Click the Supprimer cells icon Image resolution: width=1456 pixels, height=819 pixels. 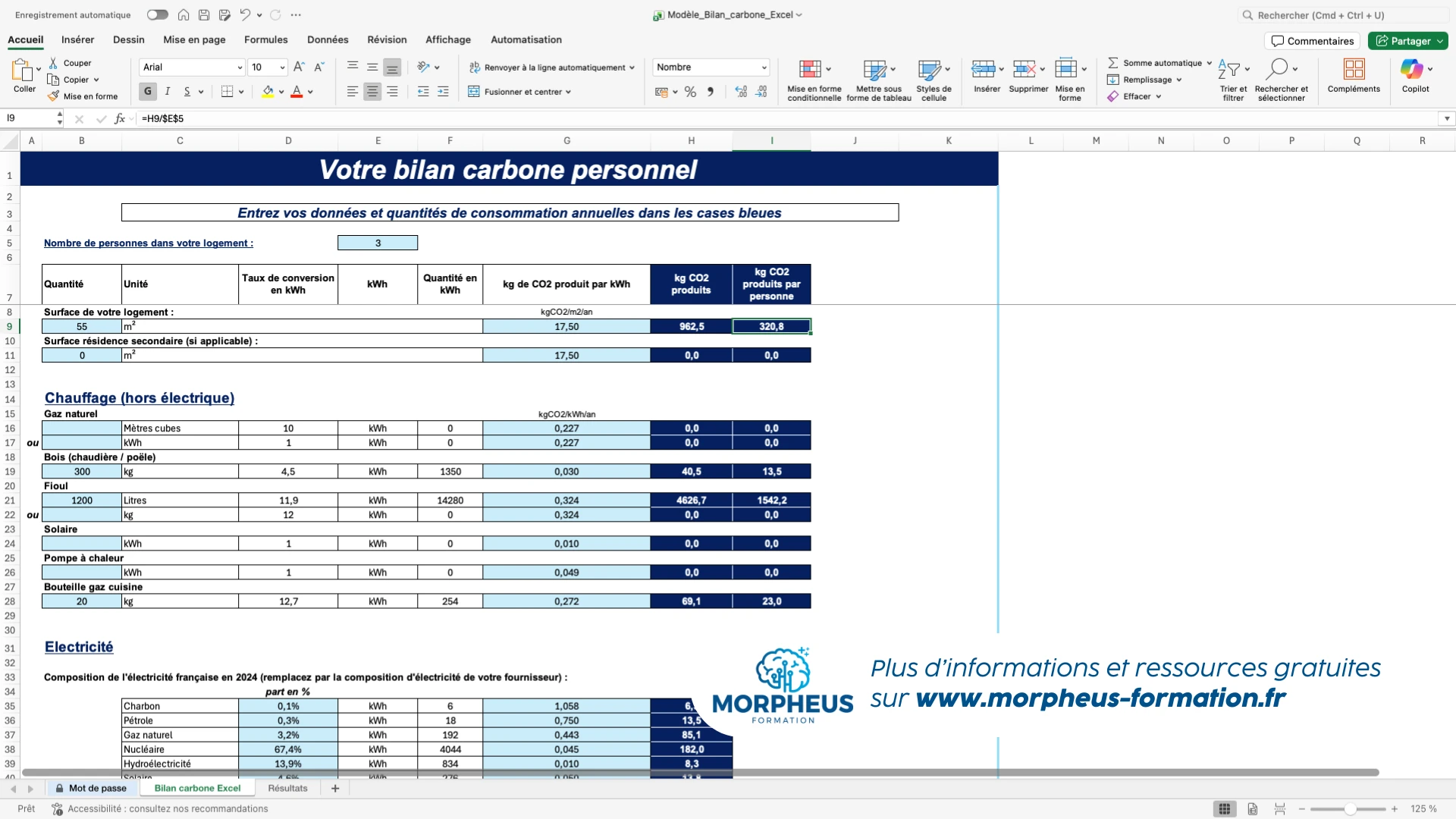(1025, 69)
